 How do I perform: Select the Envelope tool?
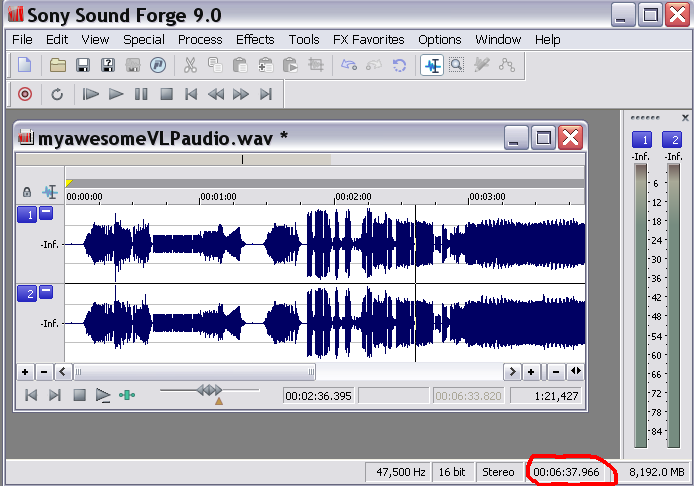(507, 66)
